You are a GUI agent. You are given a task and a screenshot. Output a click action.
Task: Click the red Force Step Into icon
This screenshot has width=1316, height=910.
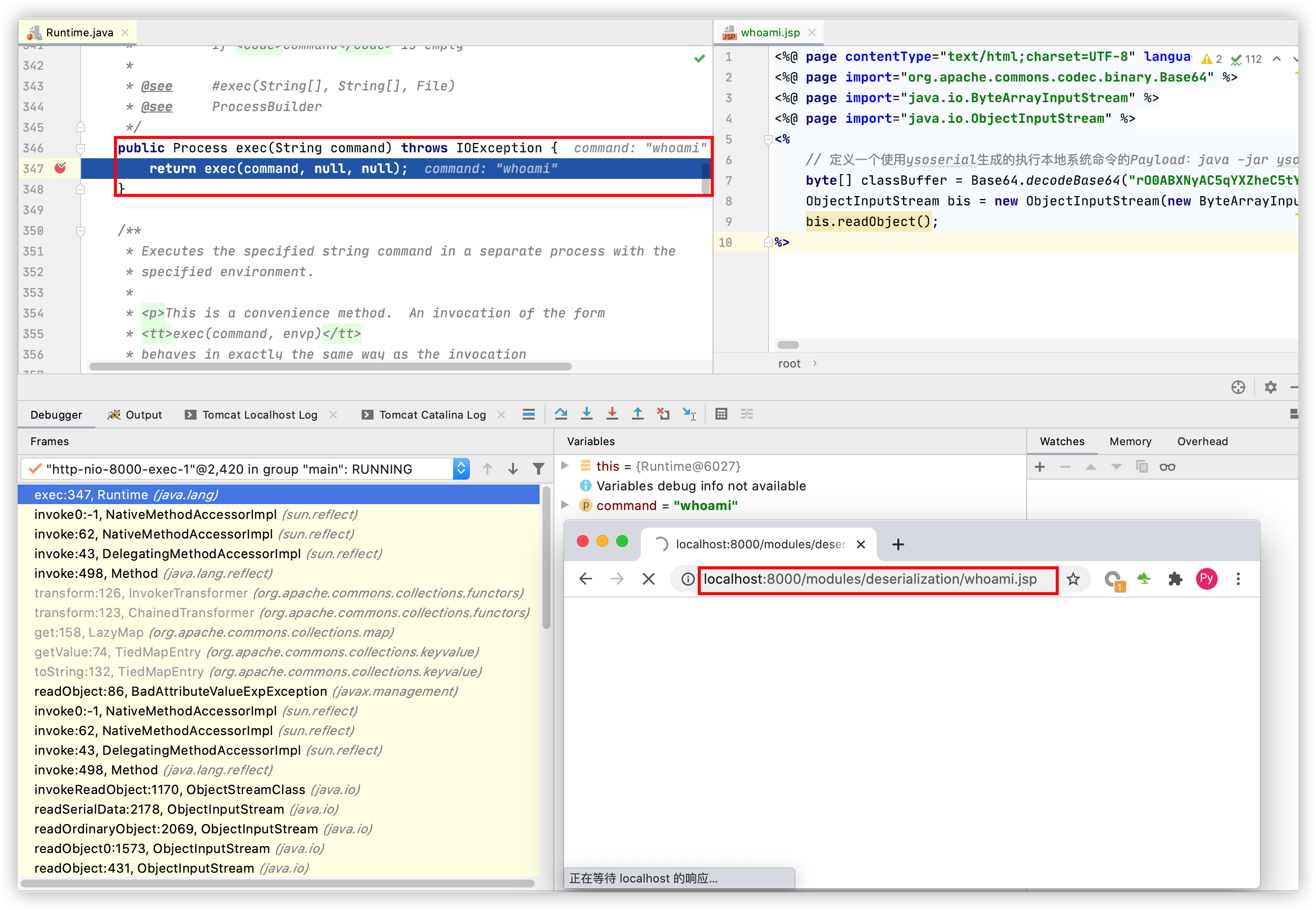[612, 414]
